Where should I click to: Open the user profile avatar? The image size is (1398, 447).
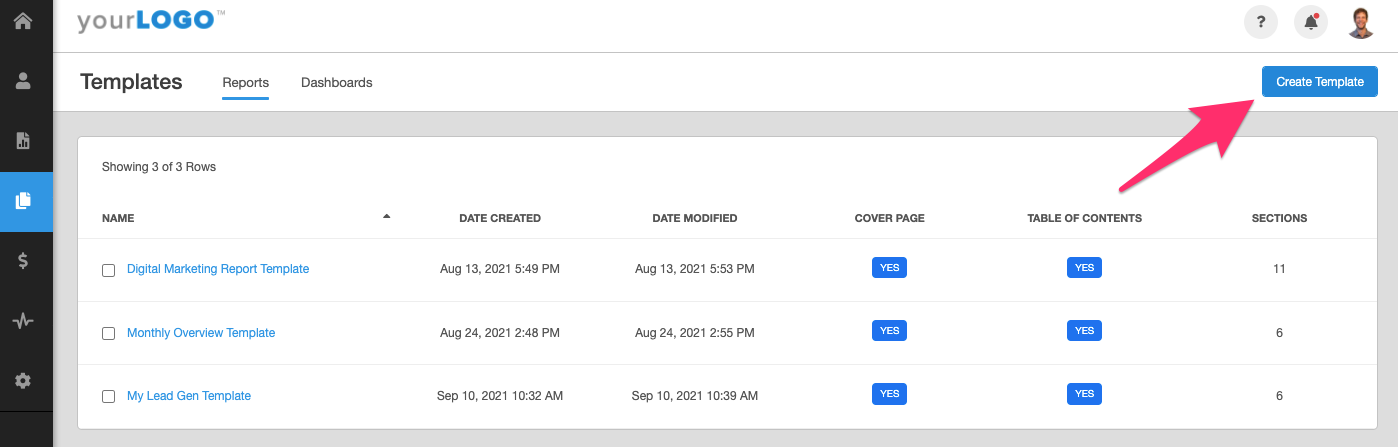pos(1361,22)
